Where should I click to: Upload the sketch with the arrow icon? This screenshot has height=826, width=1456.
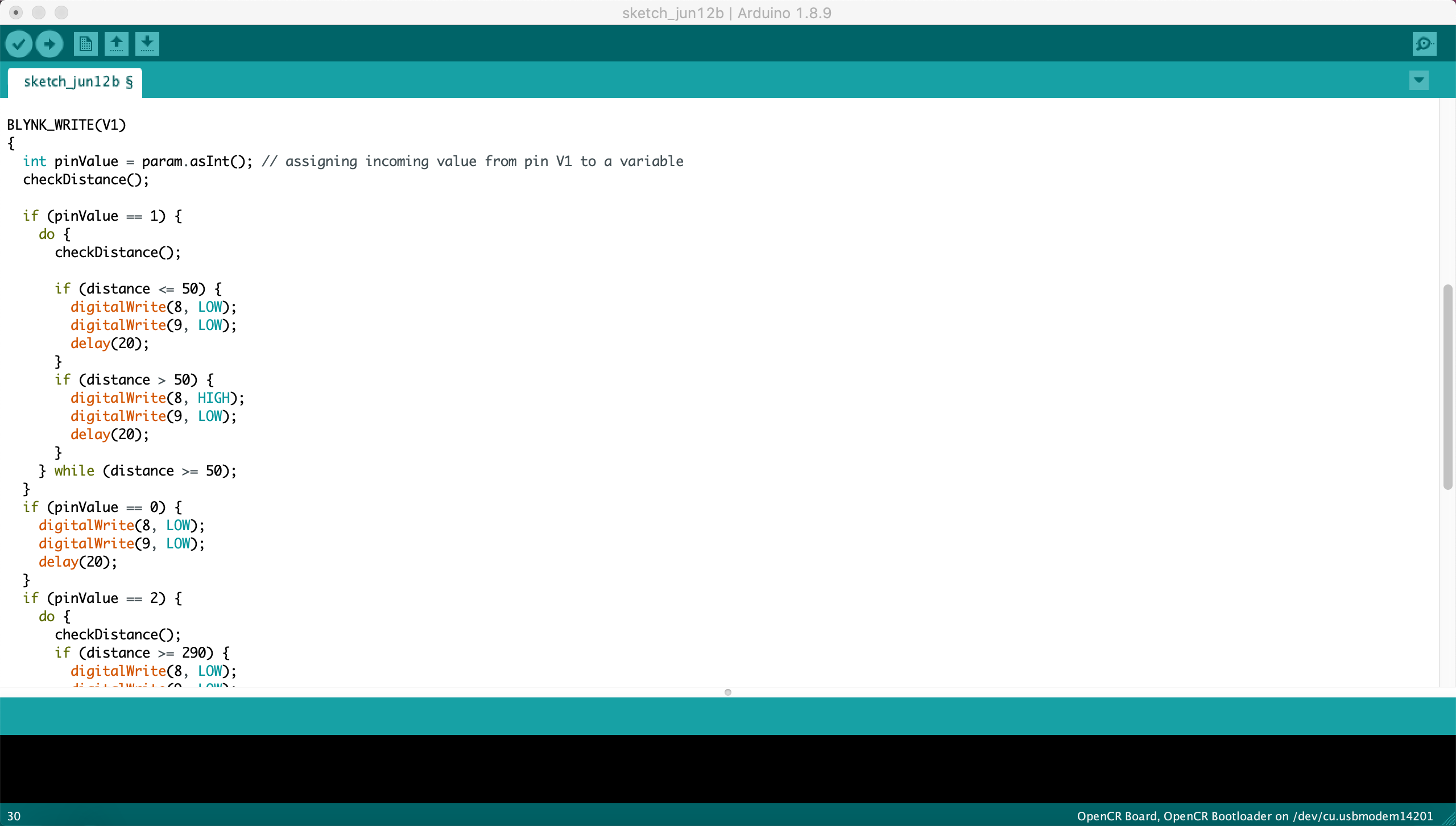click(x=49, y=43)
